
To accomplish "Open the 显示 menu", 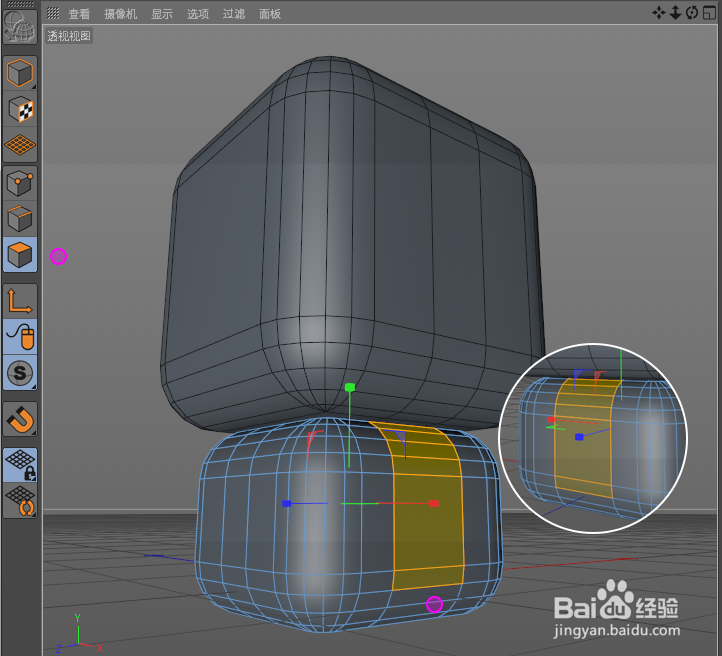I will pos(162,14).
